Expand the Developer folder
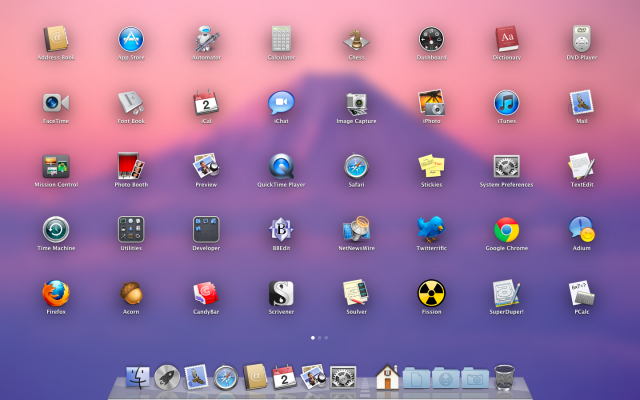Viewport: 640px width, 400px height. point(206,229)
